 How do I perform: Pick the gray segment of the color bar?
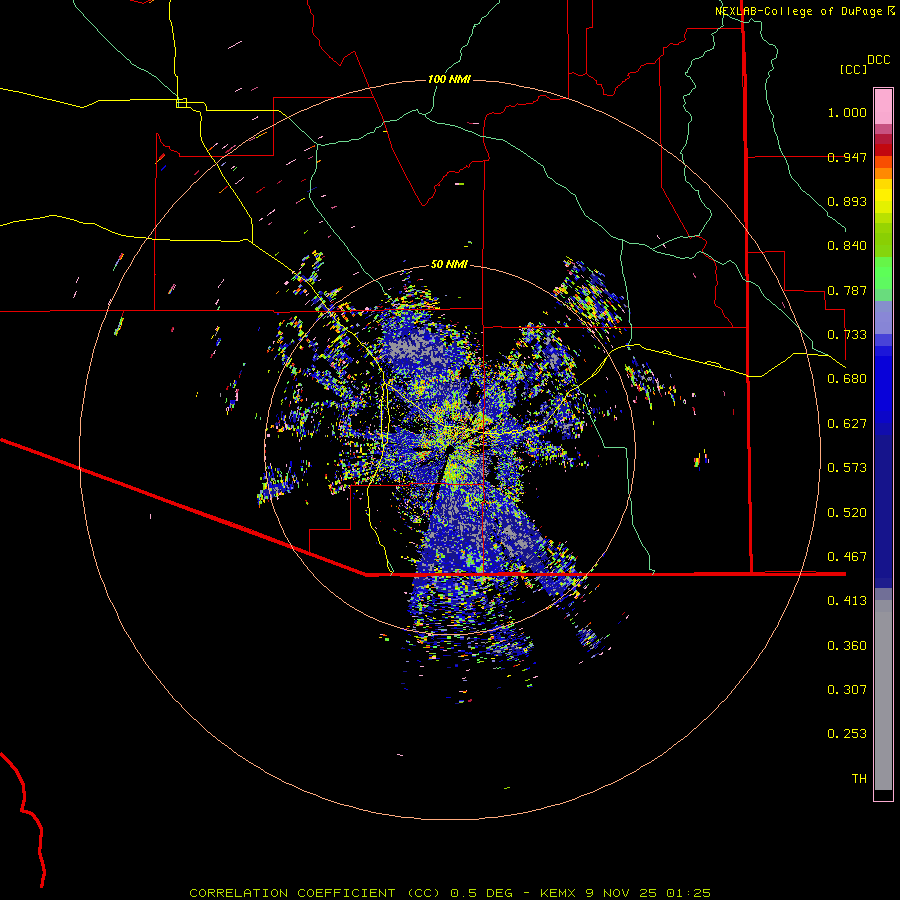click(883, 695)
